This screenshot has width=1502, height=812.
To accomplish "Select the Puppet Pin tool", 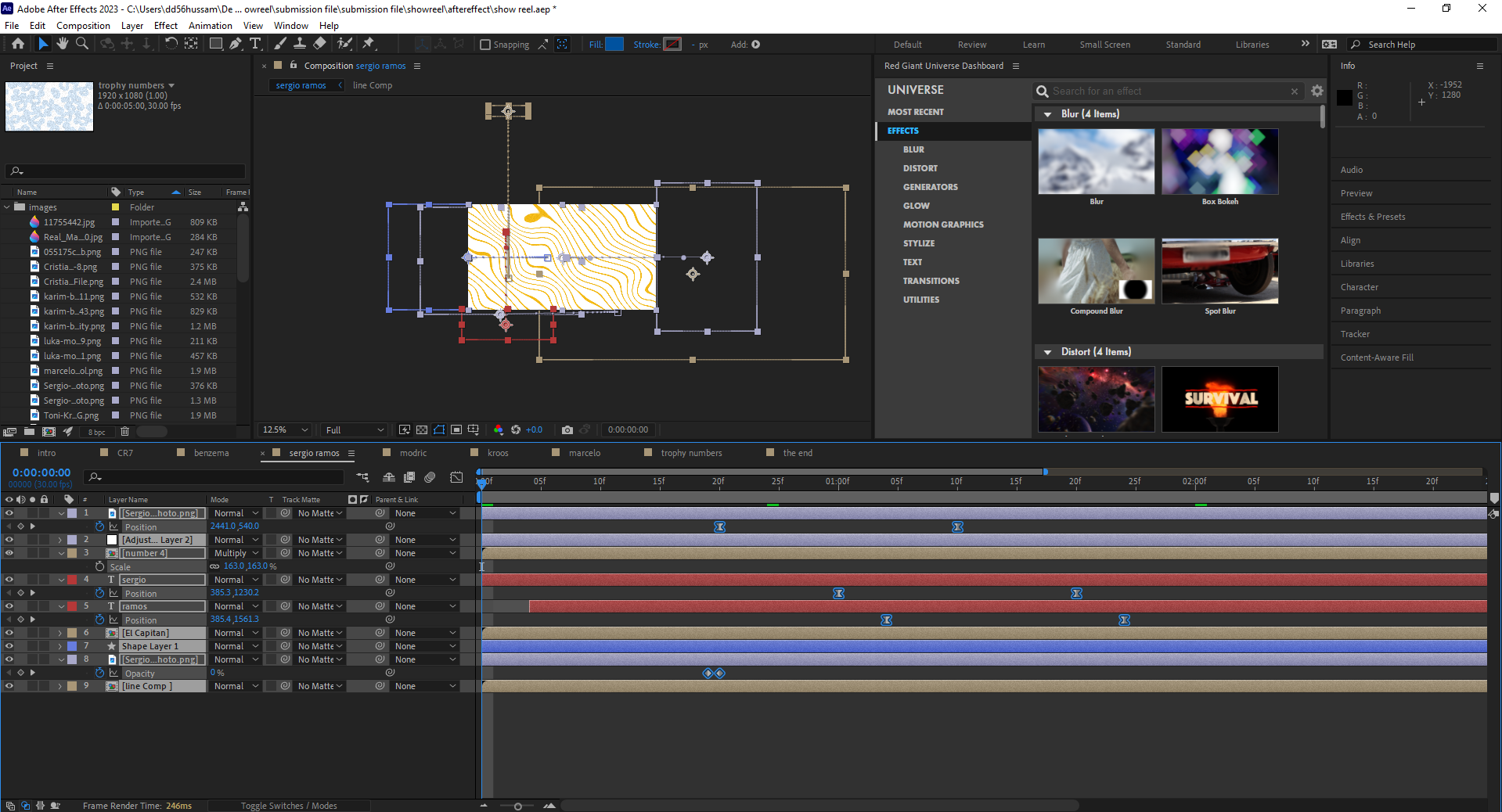I will click(x=369, y=44).
